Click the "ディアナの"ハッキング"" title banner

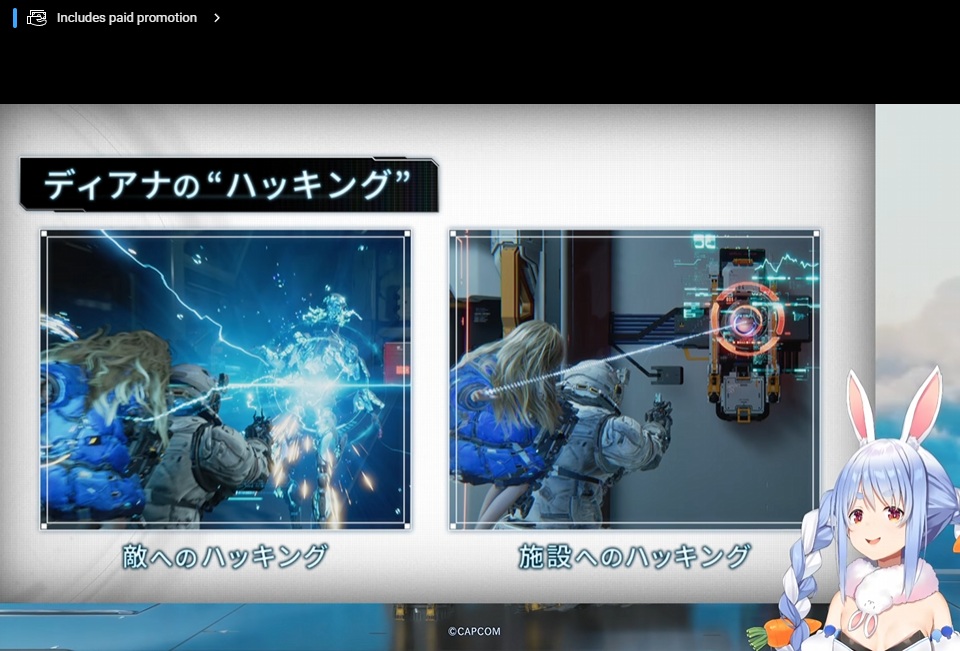point(229,184)
